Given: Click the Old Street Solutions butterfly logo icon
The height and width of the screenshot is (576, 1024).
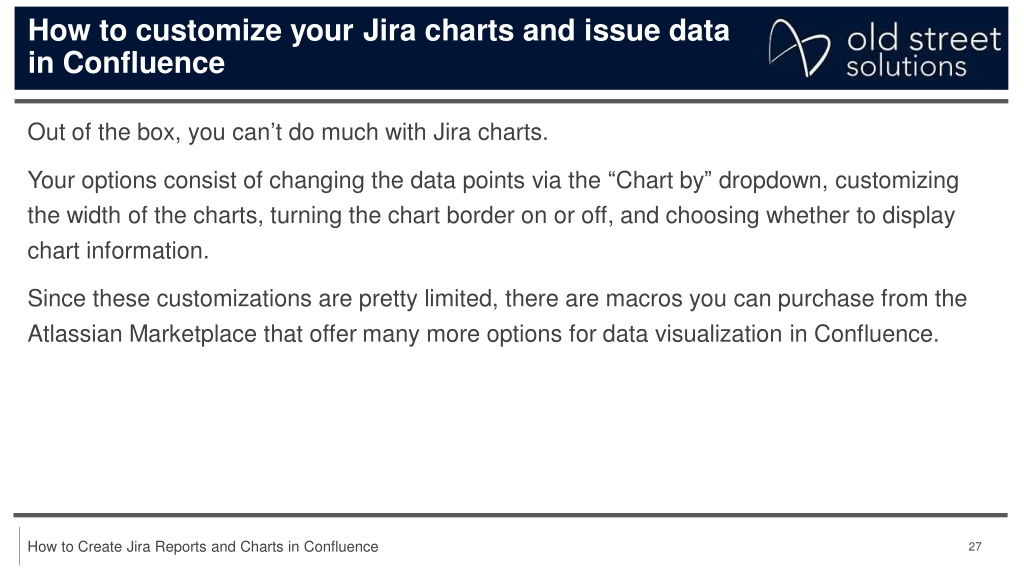Looking at the screenshot, I should [799, 48].
